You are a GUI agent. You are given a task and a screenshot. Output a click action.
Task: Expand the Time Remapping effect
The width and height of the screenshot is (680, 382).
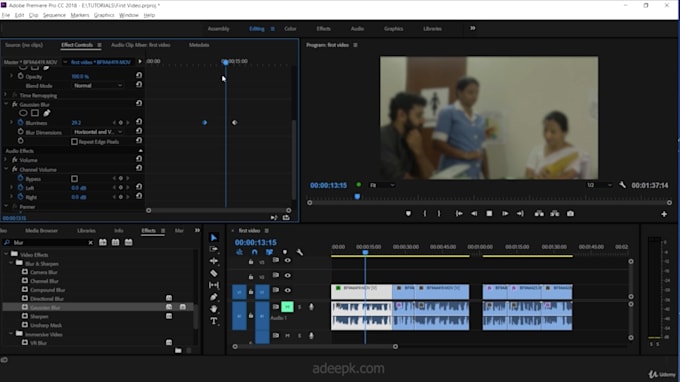(x=6, y=95)
